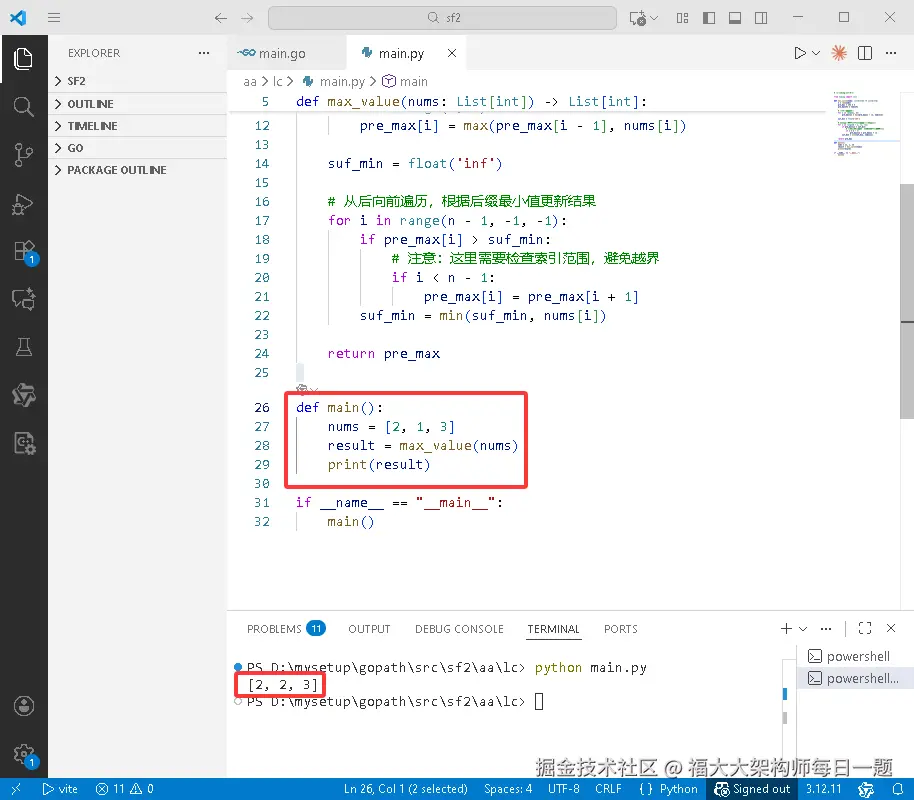Viewport: 914px width, 800px height.
Task: Run the Python file with play button
Action: [800, 53]
